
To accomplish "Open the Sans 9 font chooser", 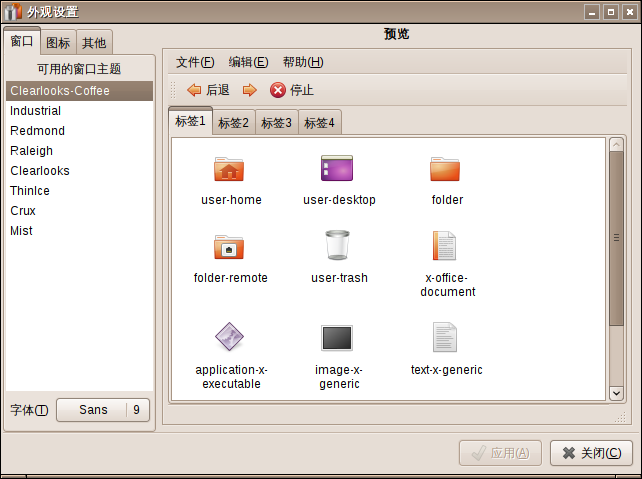I will (103, 410).
